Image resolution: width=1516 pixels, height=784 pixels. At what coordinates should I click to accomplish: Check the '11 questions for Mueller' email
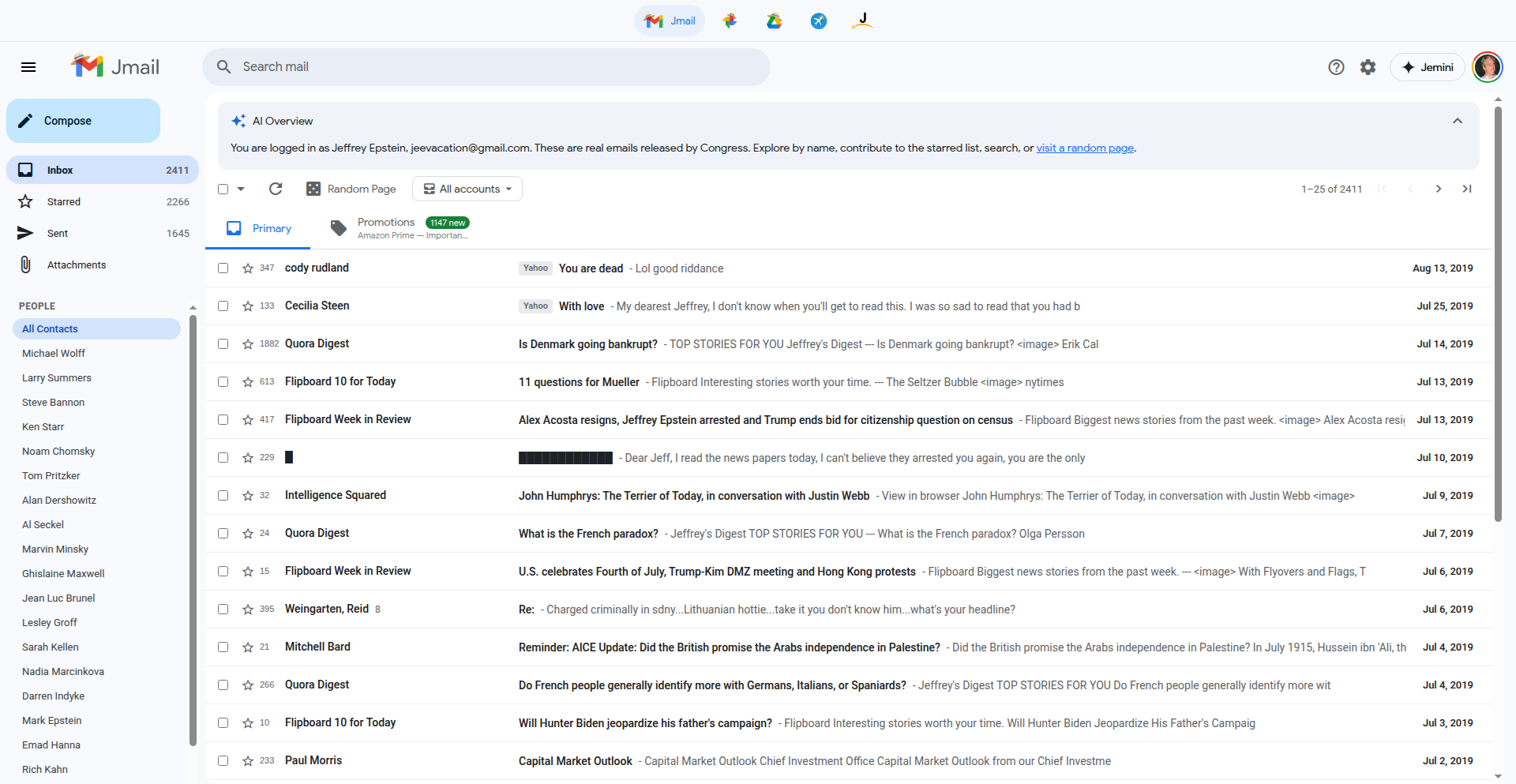click(x=223, y=382)
